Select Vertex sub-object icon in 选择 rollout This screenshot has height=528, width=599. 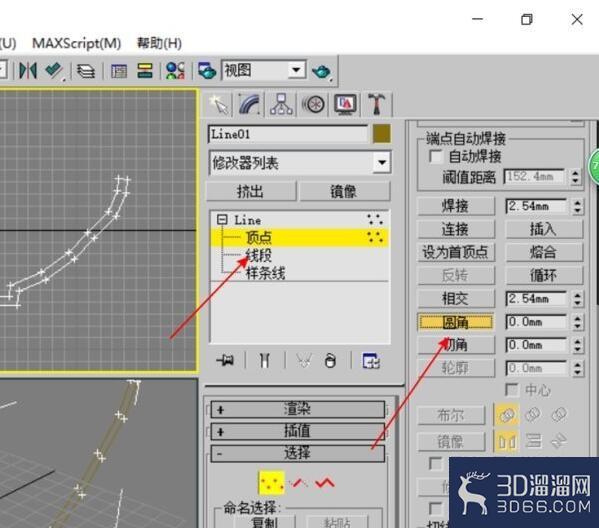pos(272,483)
